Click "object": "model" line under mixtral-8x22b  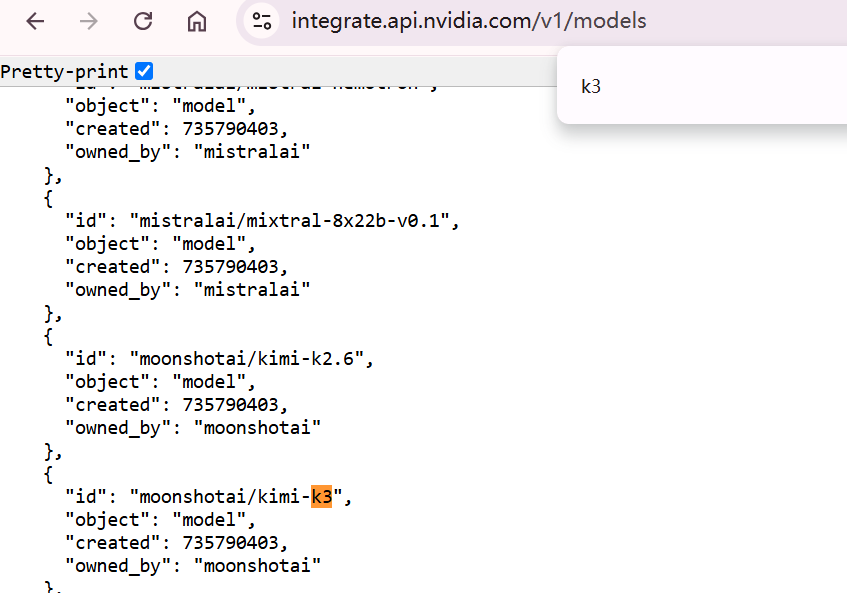(160, 244)
